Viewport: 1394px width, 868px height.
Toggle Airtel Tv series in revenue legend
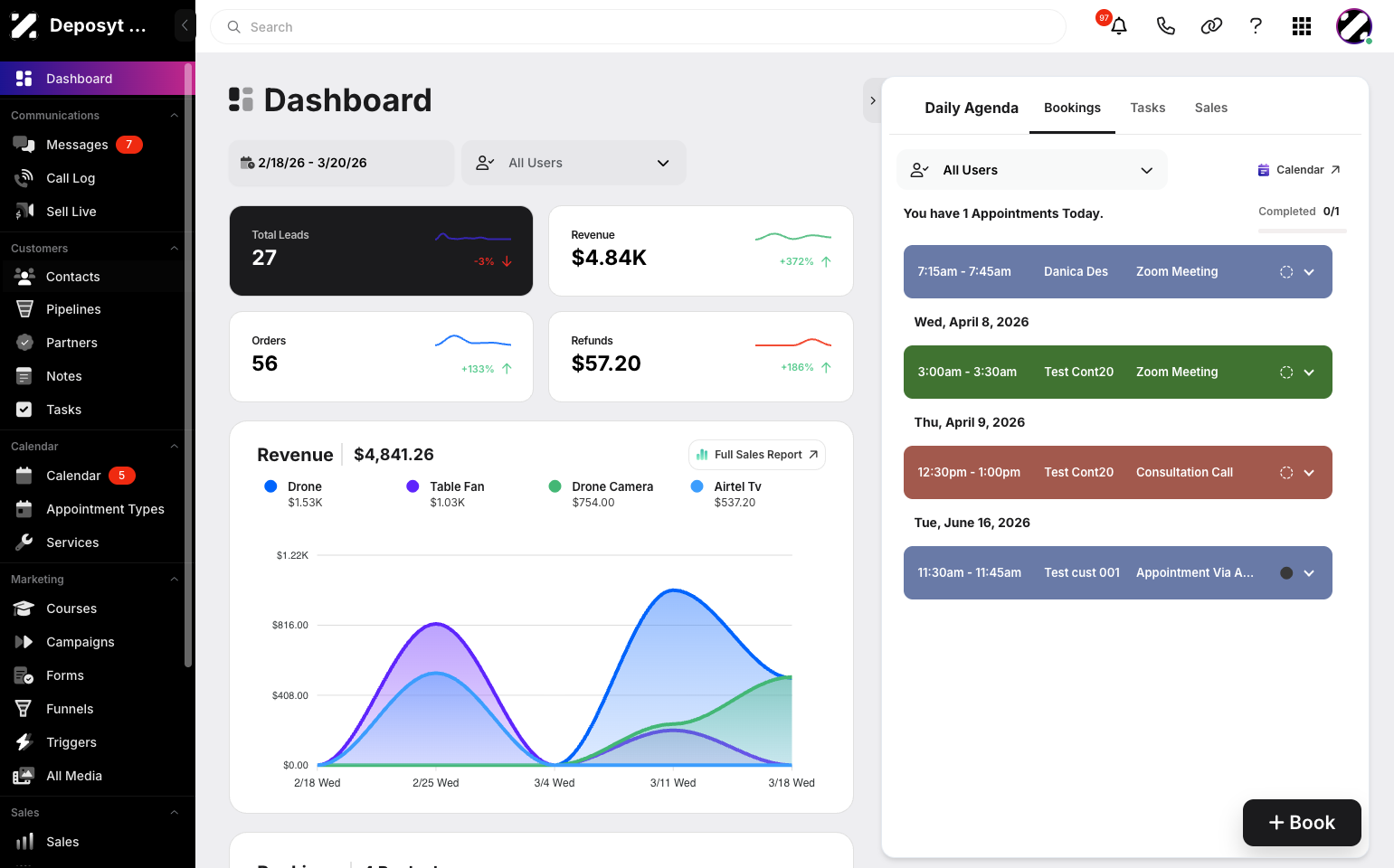[726, 494]
